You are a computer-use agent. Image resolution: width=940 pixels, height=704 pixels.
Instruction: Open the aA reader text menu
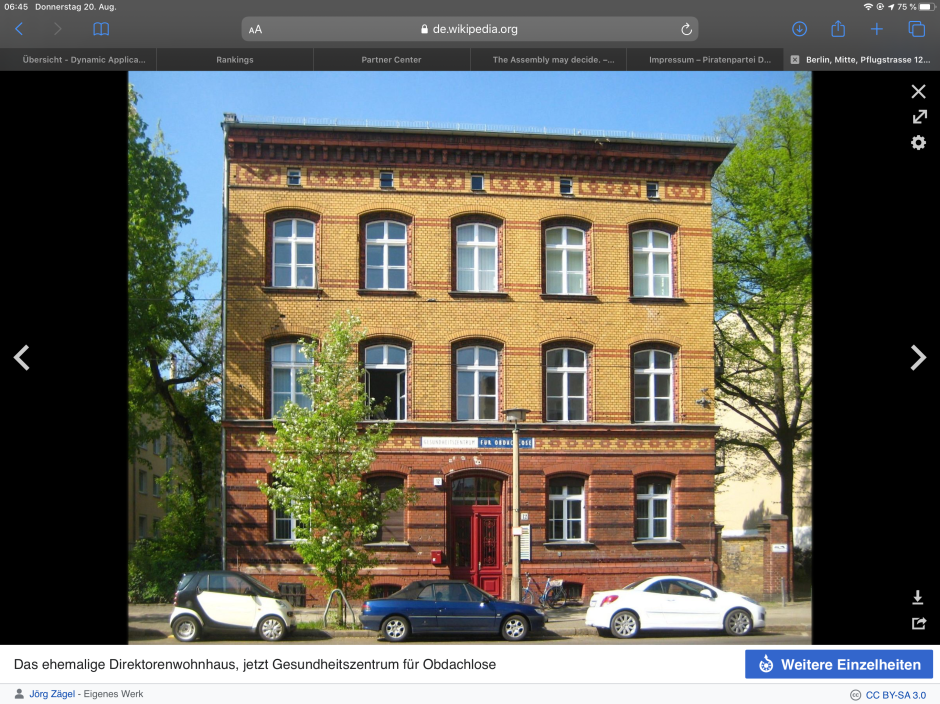coord(256,29)
